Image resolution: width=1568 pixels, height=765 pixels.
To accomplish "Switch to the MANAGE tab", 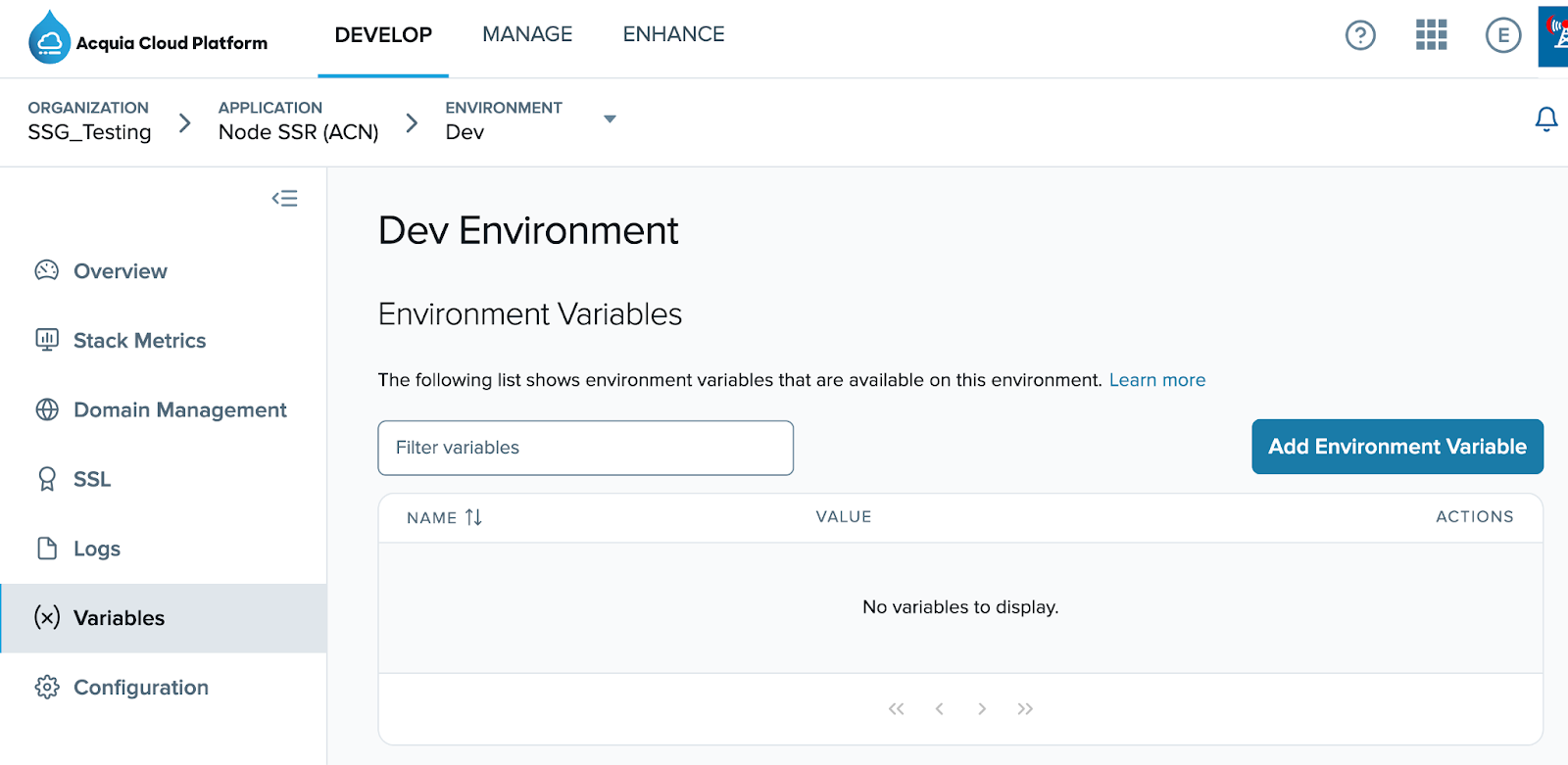I will point(527,35).
